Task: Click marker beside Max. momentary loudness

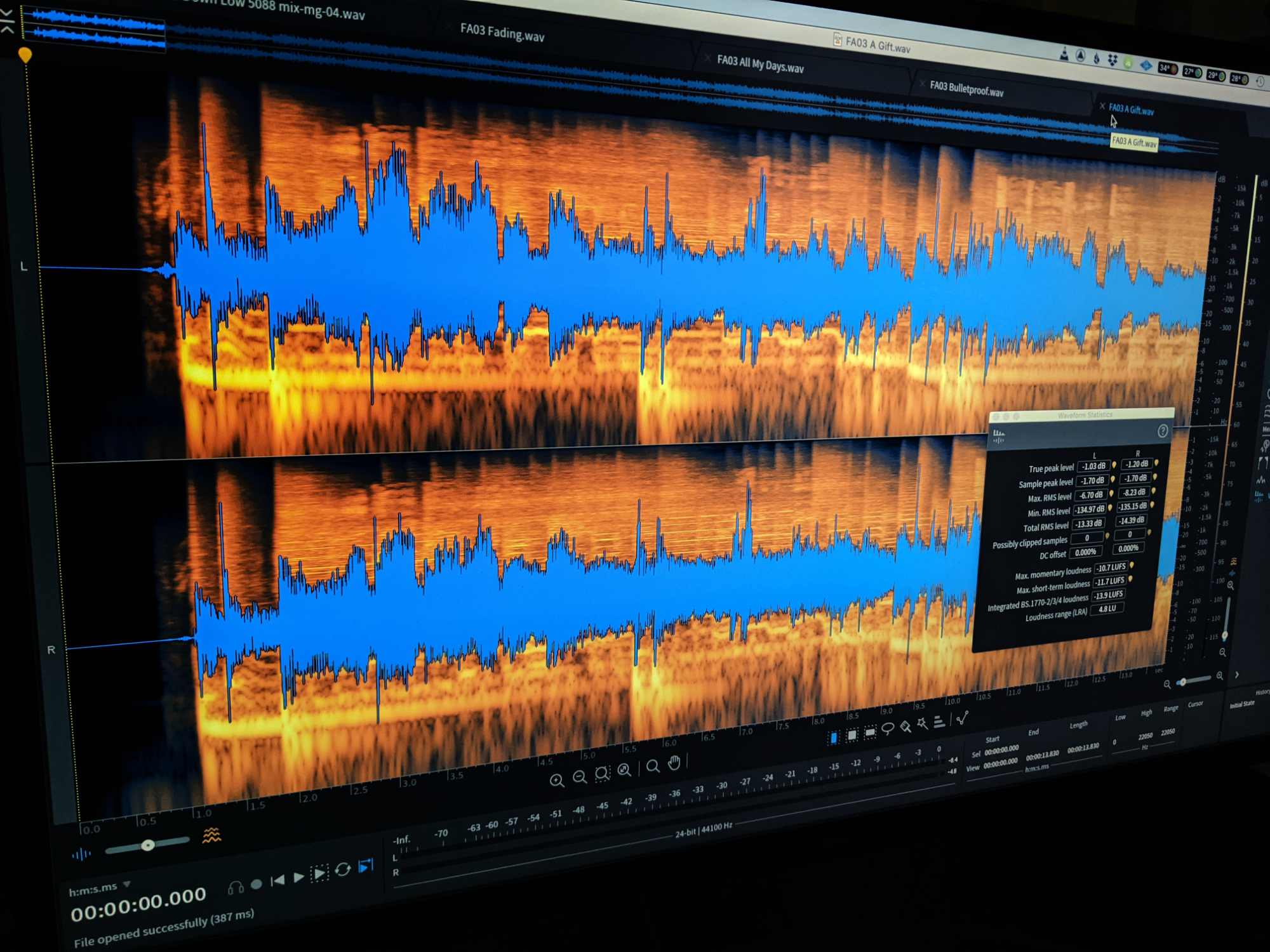Action: click(x=1132, y=565)
